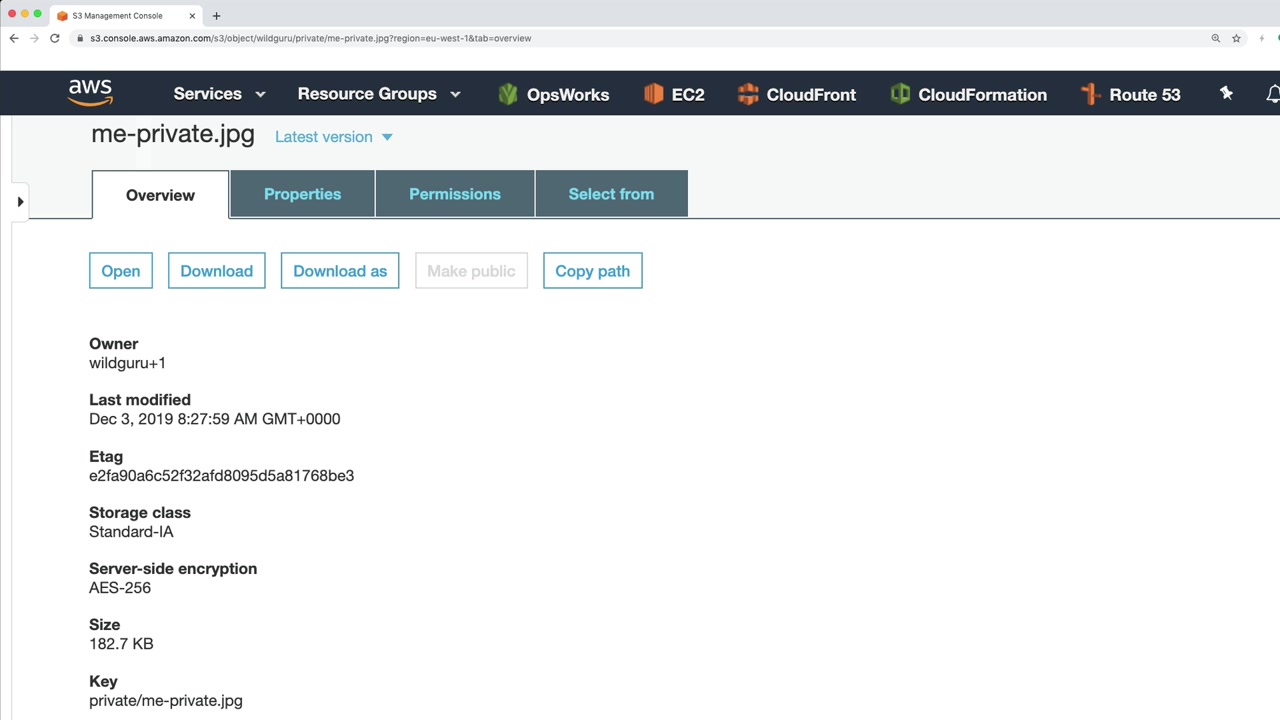Screen dimensions: 1280x720
Task: Open the EC2 shortcut icon
Action: [653, 94]
